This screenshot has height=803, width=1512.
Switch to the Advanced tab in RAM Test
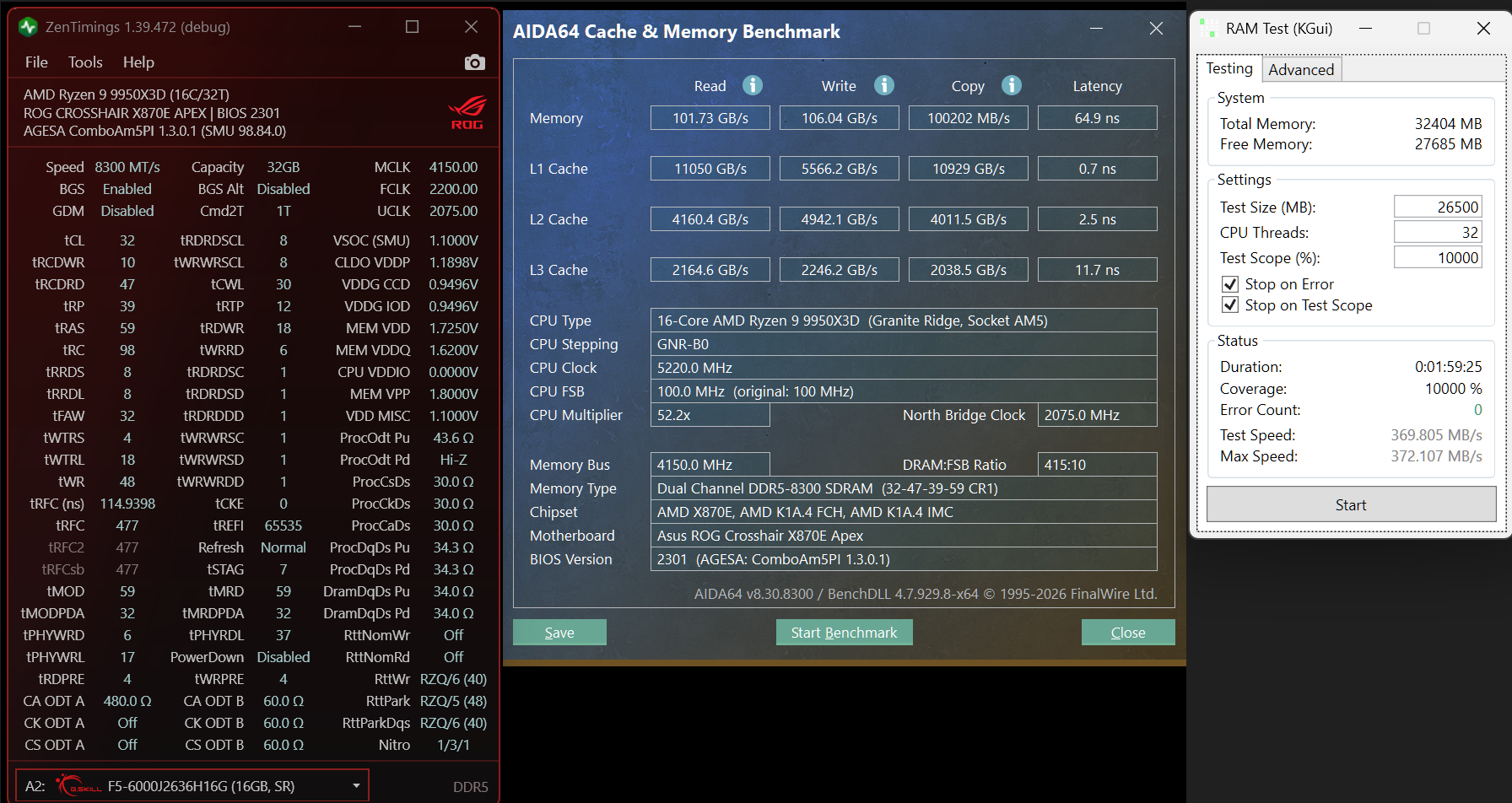coord(1301,70)
